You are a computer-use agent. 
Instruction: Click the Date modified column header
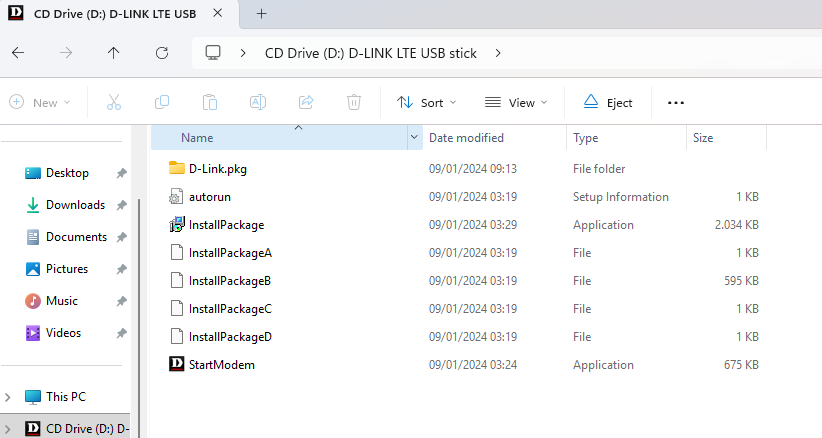pyautogui.click(x=466, y=138)
